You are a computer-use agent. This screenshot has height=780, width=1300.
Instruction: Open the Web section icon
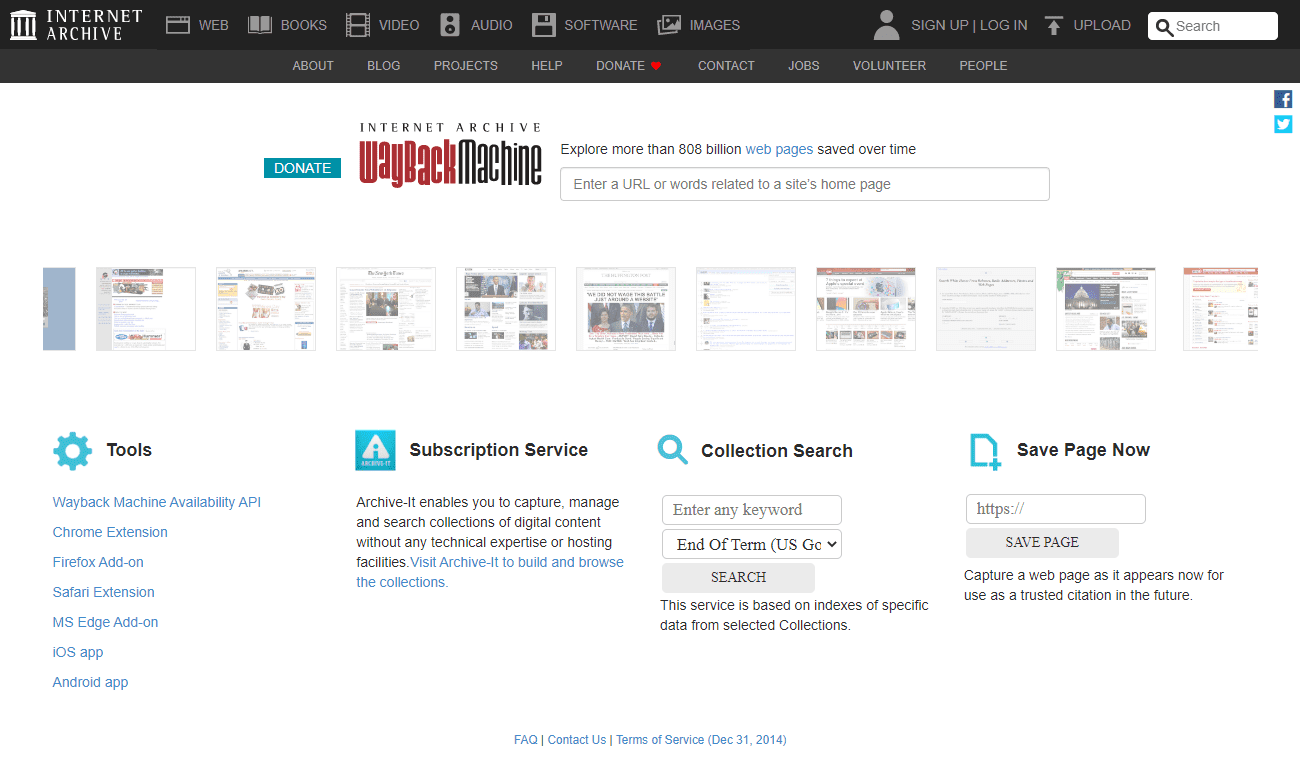coord(178,25)
